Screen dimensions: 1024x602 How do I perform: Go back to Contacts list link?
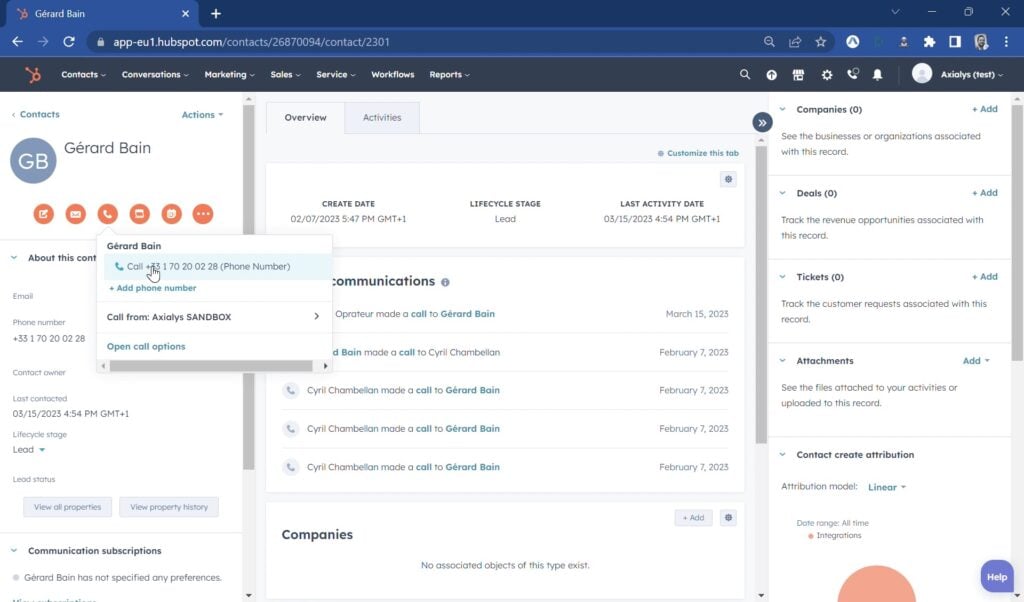coord(35,114)
